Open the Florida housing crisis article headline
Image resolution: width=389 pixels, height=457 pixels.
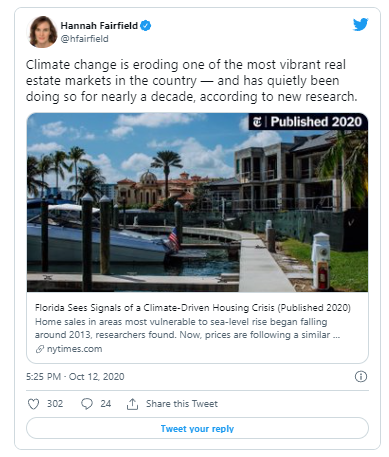click(x=193, y=308)
